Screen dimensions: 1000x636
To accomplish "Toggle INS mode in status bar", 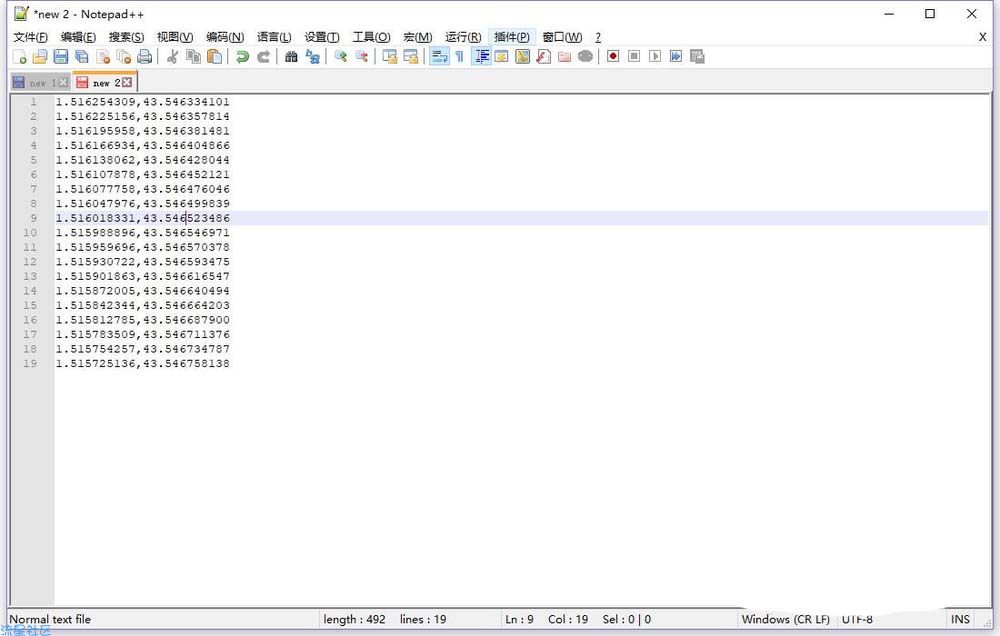I will tap(960, 619).
